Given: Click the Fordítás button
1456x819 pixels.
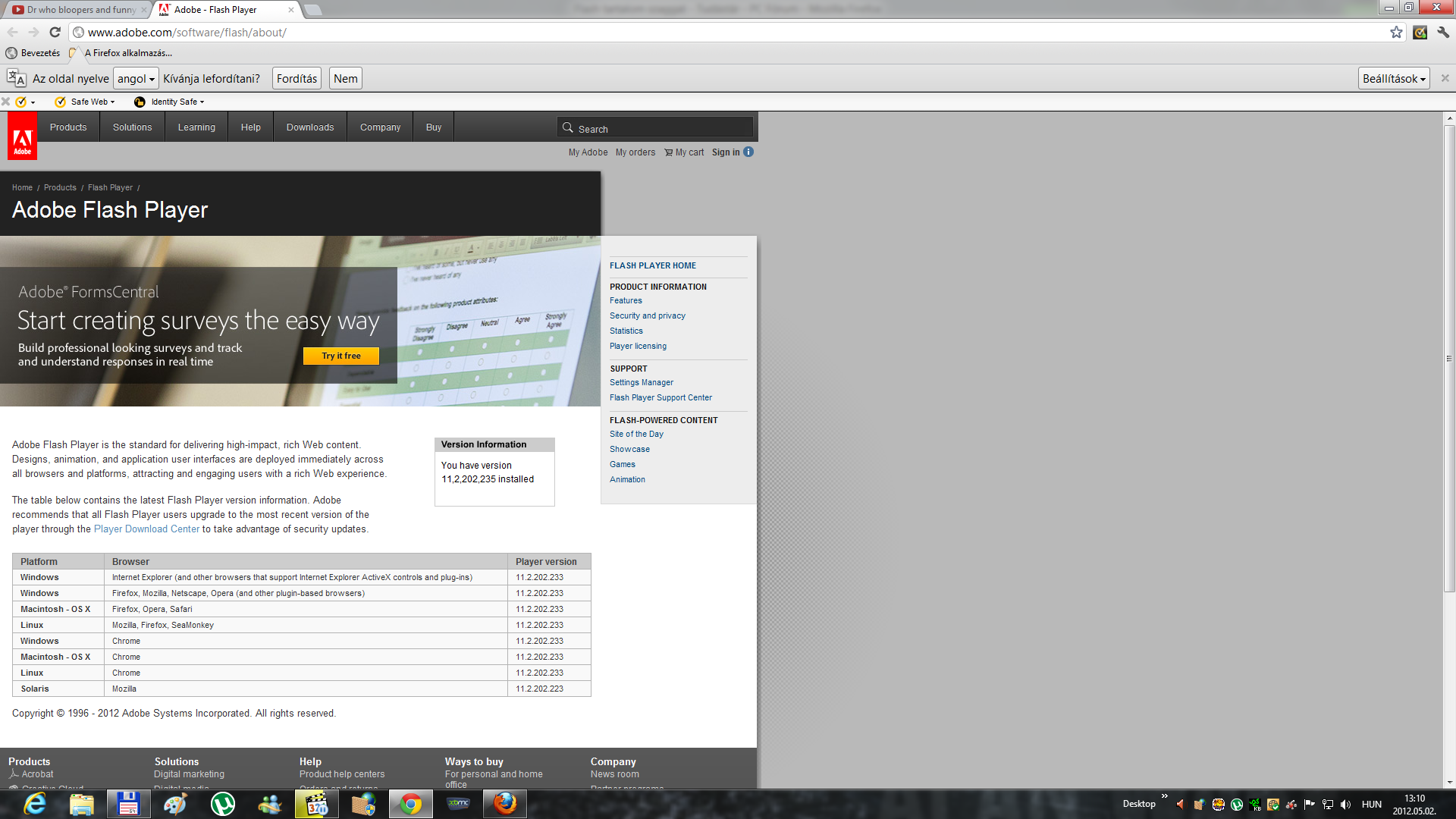Looking at the screenshot, I should coord(297,78).
